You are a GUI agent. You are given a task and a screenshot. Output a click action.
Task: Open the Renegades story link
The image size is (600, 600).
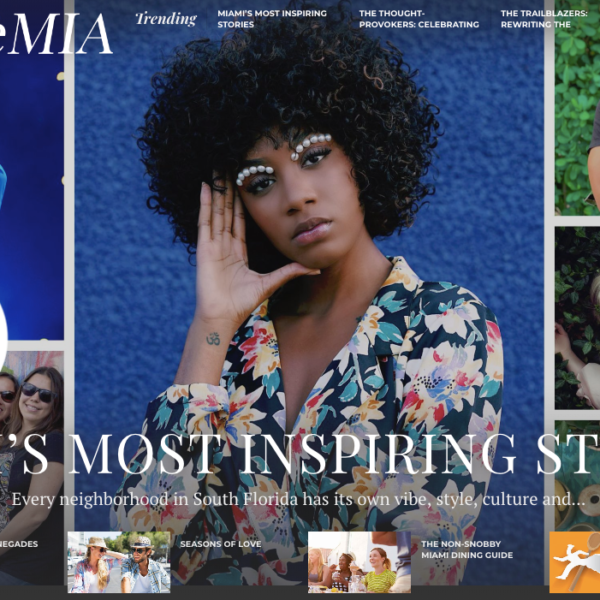(x=19, y=544)
